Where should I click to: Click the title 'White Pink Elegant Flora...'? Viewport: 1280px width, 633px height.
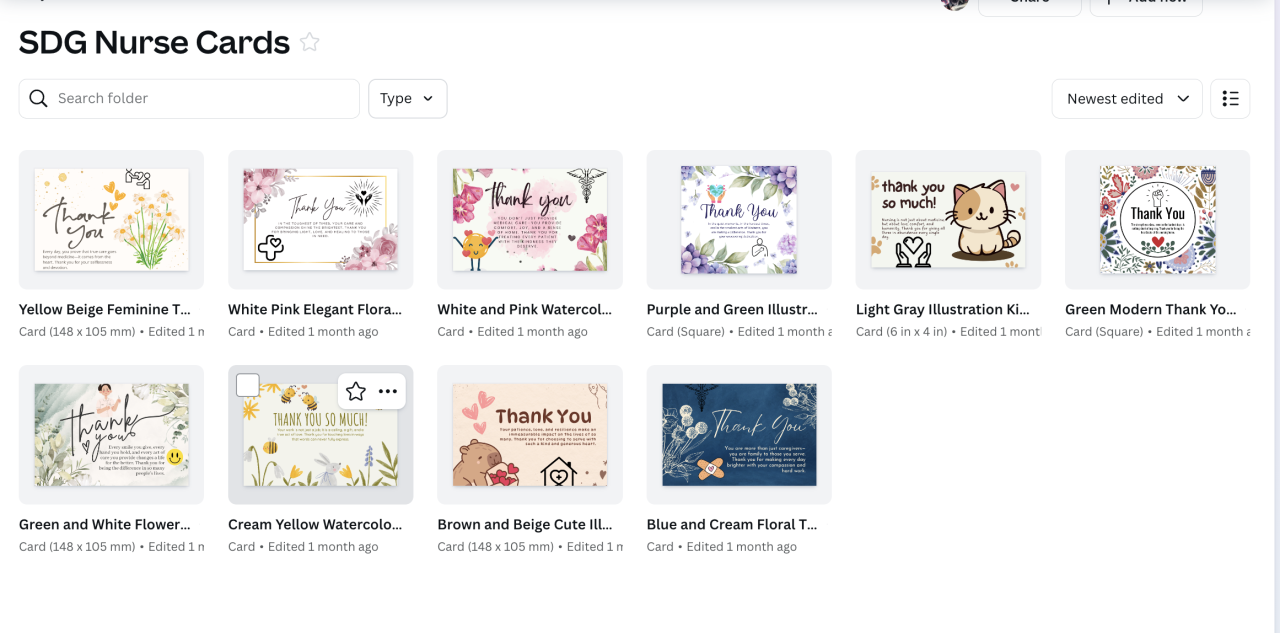(x=315, y=310)
